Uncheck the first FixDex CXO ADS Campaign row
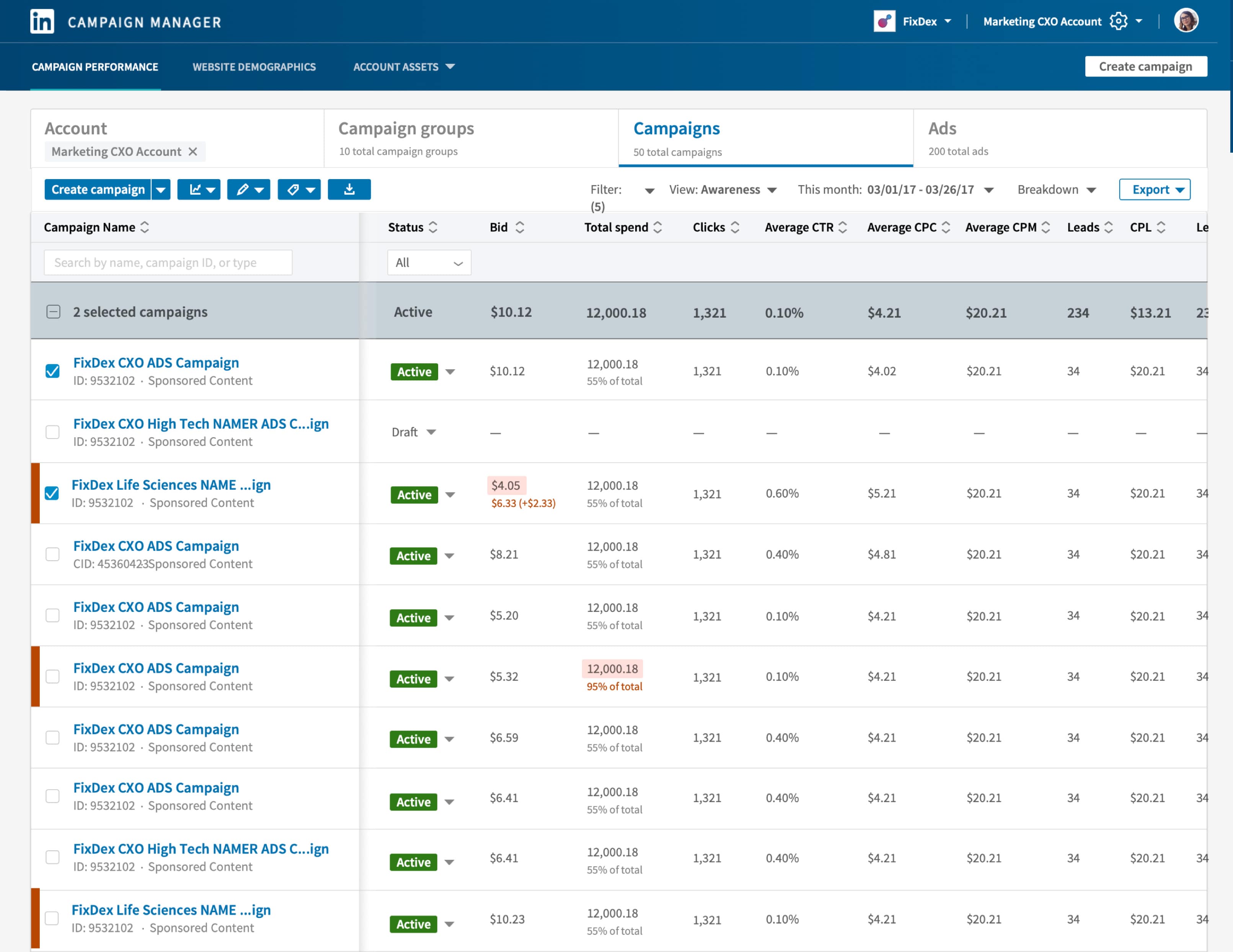Viewport: 1233px width, 952px height. [x=52, y=371]
